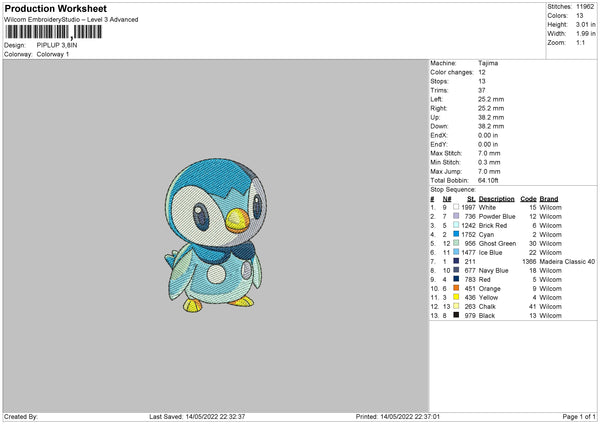Click the "Printed: 14/05/2022 22:37:01" footer

point(398,417)
